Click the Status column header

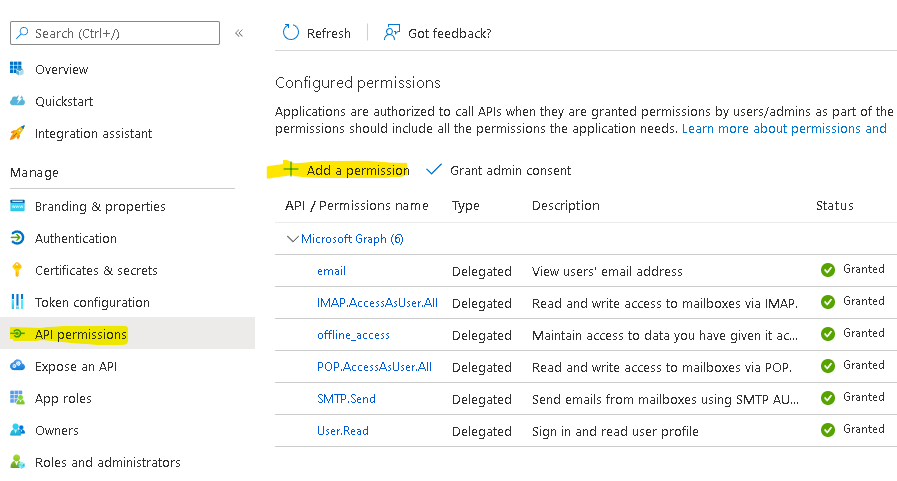(x=835, y=205)
